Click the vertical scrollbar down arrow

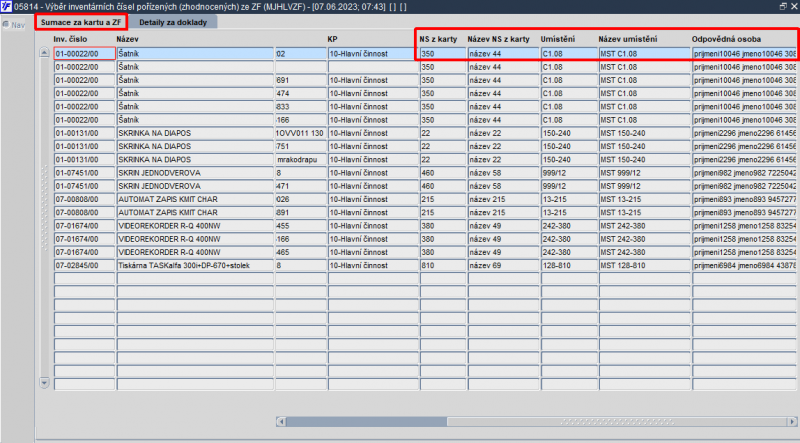[44, 383]
